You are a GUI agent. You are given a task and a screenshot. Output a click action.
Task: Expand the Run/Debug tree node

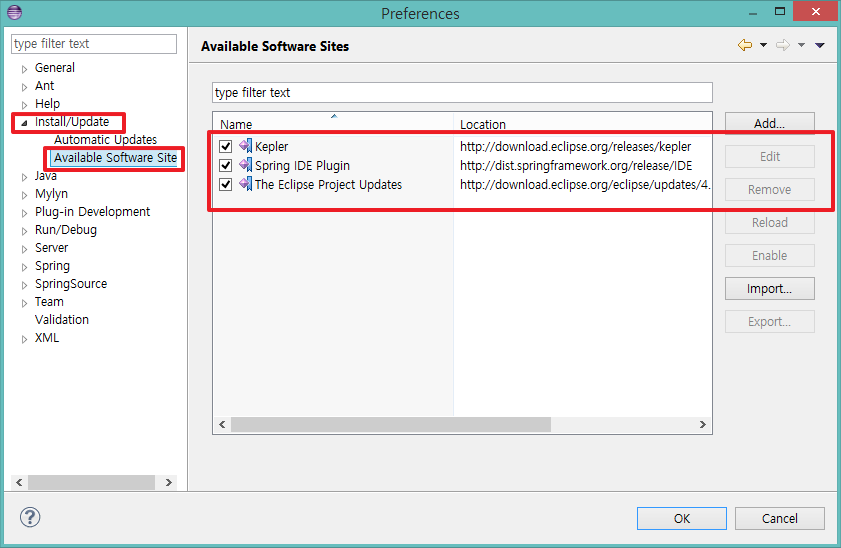[24, 230]
